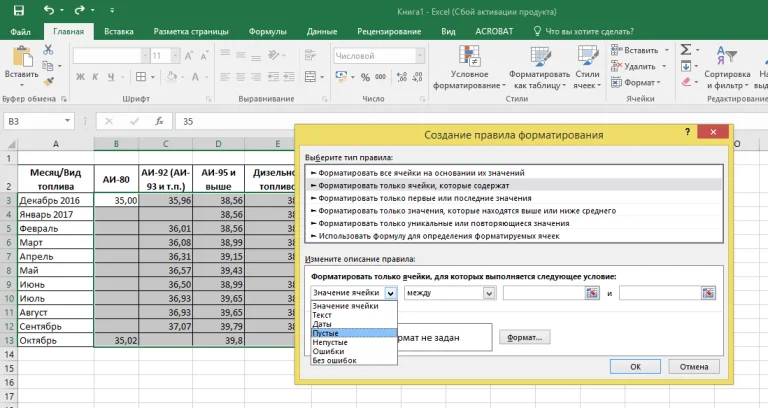Select rule type Использовать формулу для определения
Screen dimensions: 768x408
tap(513, 236)
